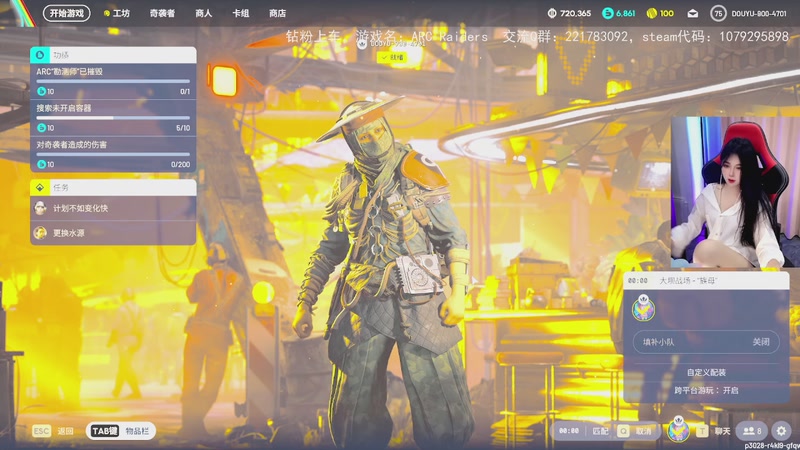Open the mail inbox envelope icon
Screen dimensions: 800x450
click(x=692, y=14)
